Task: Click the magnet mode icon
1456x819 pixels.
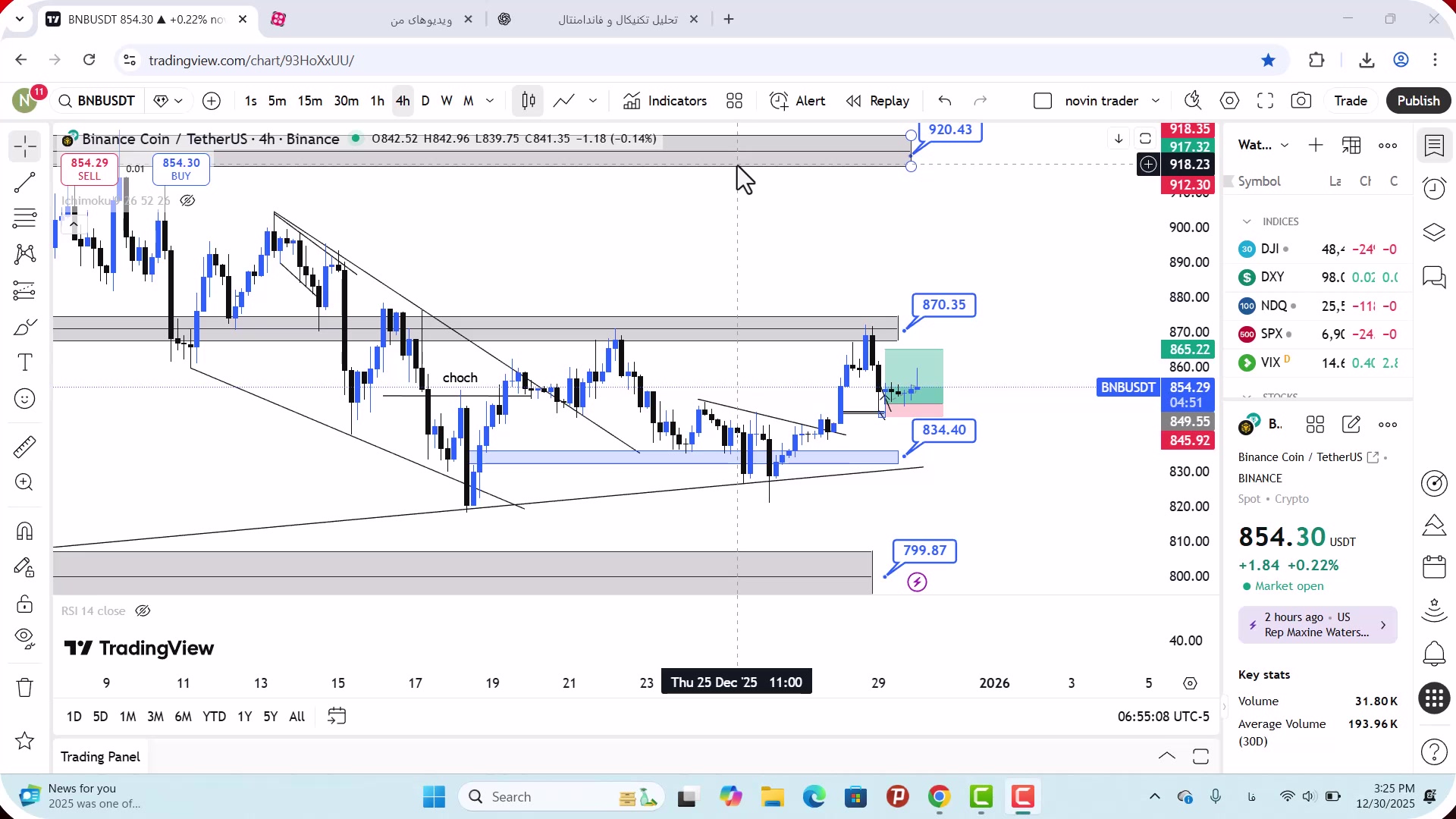Action: [24, 531]
